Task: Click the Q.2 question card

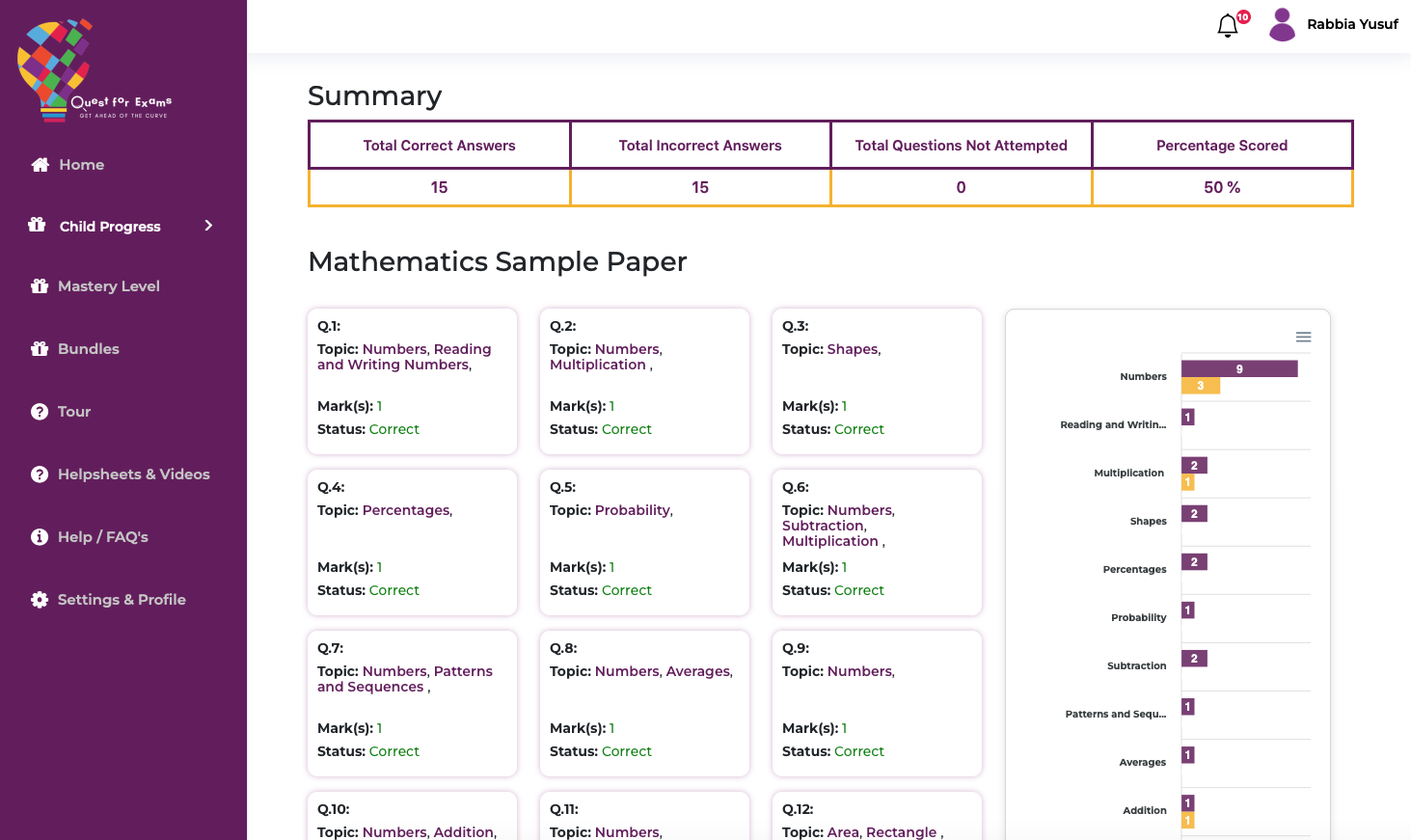Action: click(x=644, y=381)
